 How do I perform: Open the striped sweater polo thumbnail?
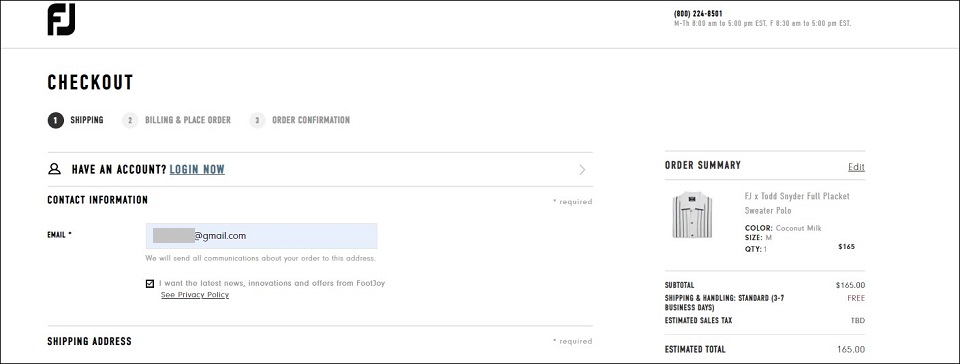[692, 215]
